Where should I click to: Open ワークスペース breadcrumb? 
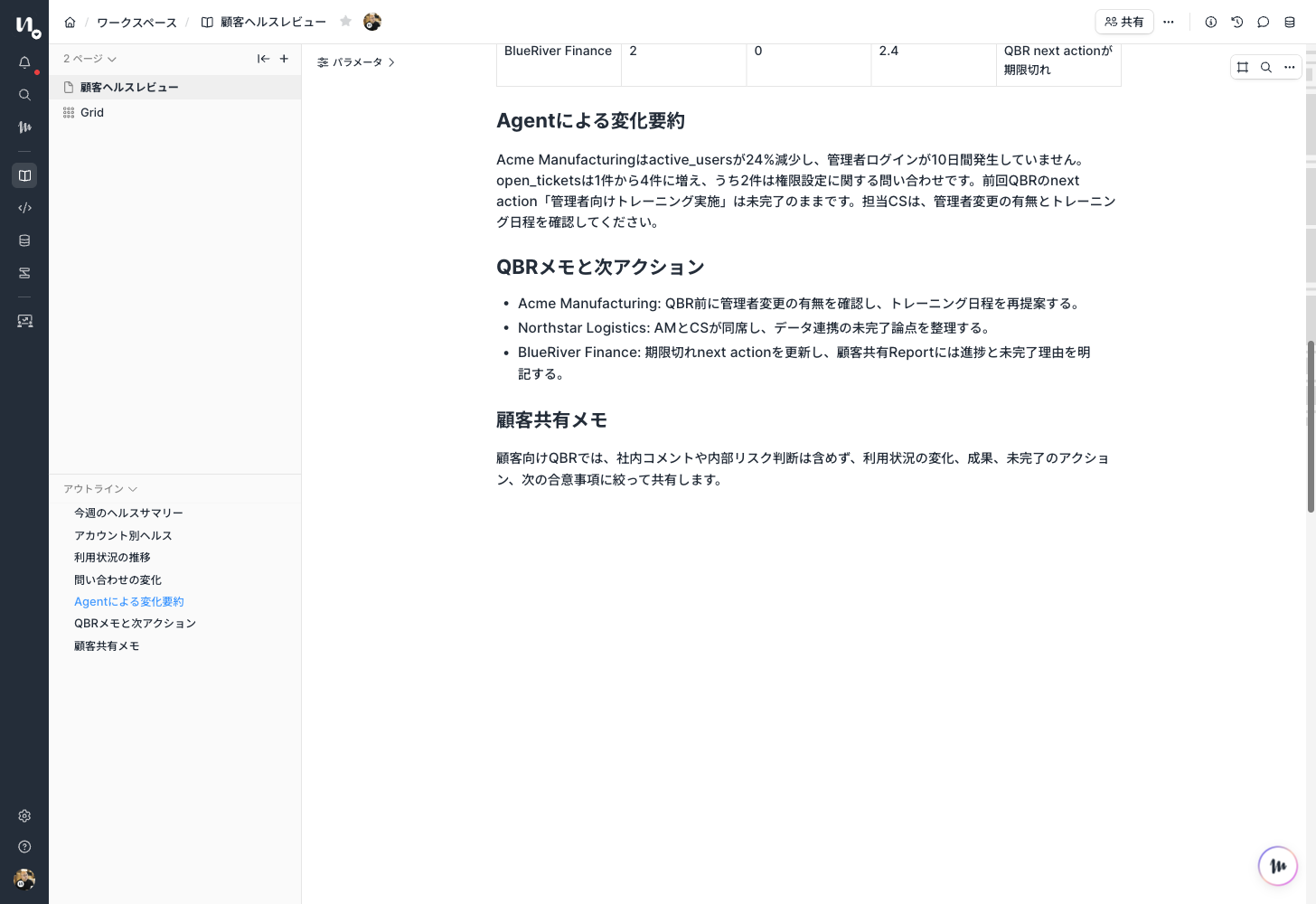click(136, 22)
